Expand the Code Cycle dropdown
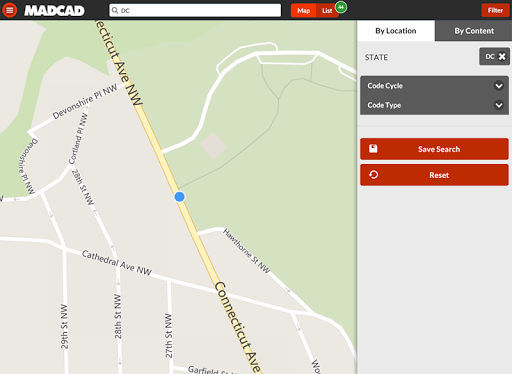The image size is (512, 374). point(434,86)
